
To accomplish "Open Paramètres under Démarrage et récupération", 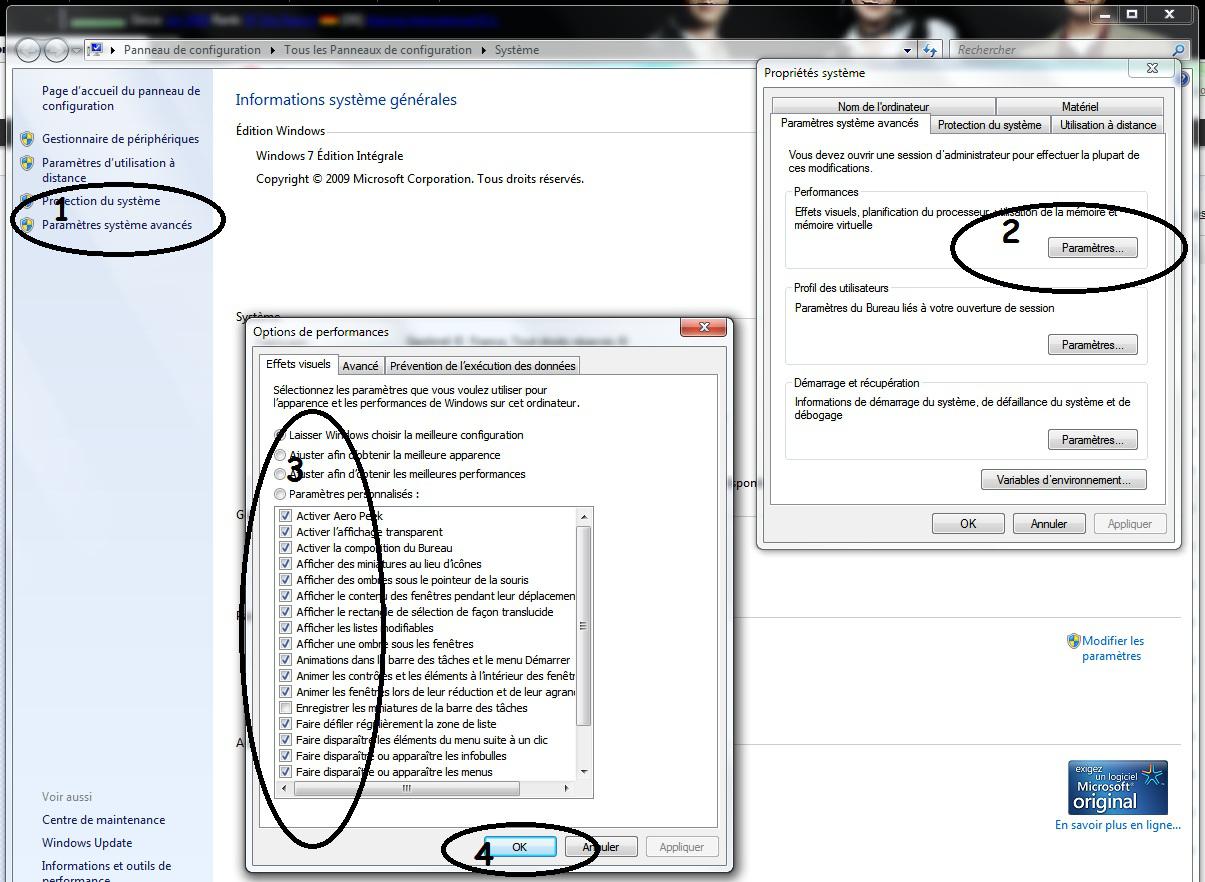I will tap(1093, 440).
